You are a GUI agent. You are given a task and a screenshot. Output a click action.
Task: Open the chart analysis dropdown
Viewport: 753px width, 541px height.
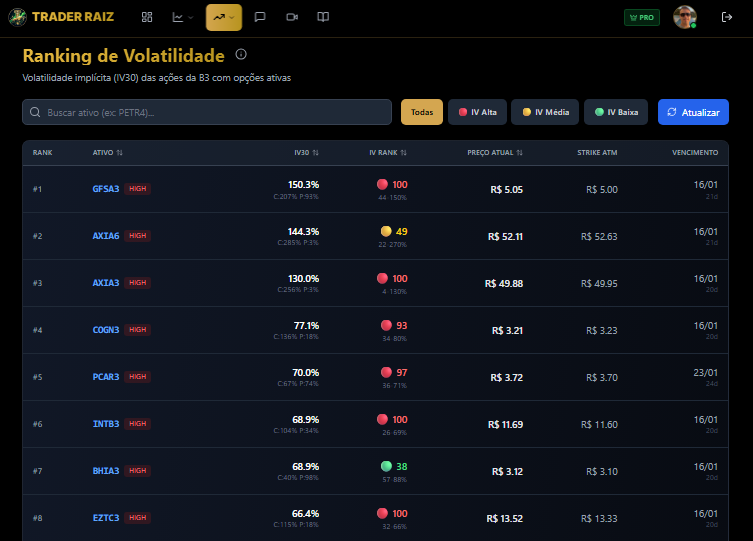coord(182,17)
